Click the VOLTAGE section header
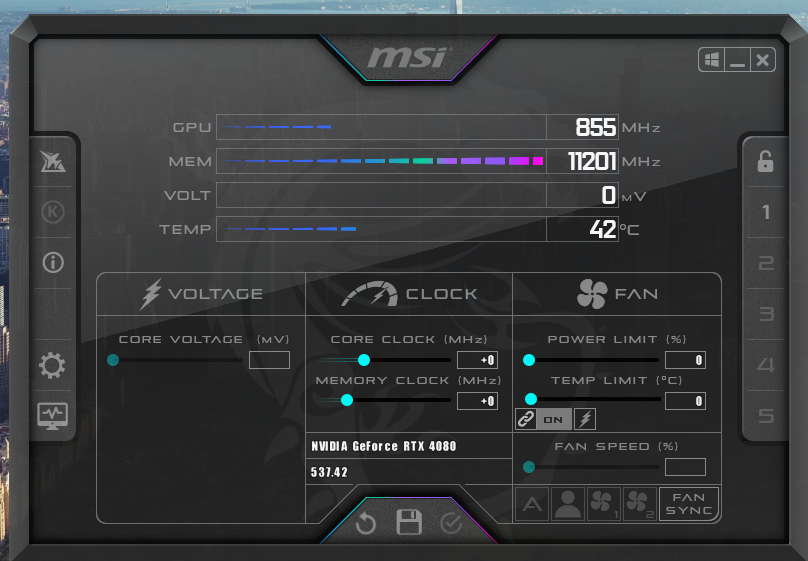Screen dimensions: 808x561 [x=201, y=294]
